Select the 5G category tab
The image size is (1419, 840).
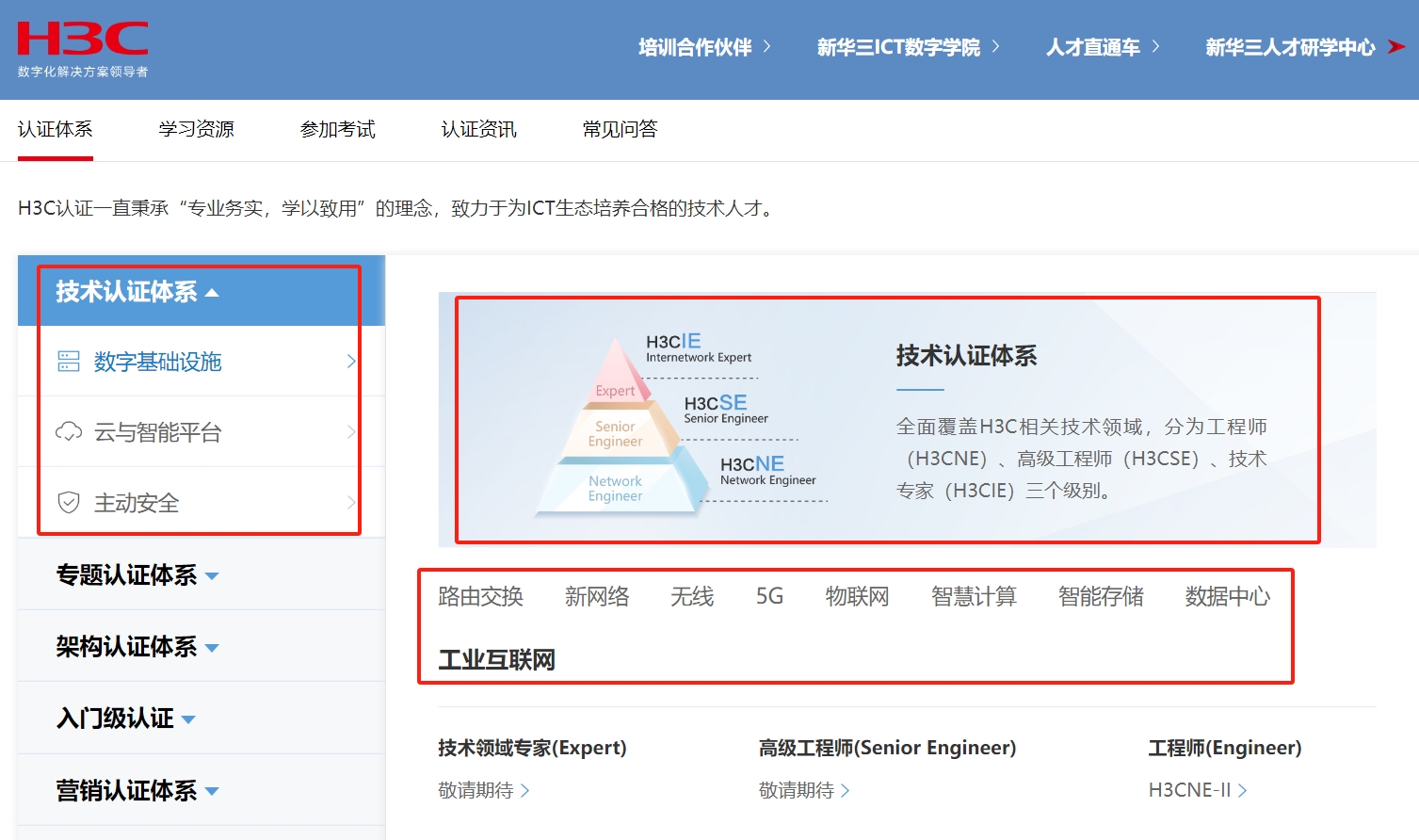click(769, 596)
